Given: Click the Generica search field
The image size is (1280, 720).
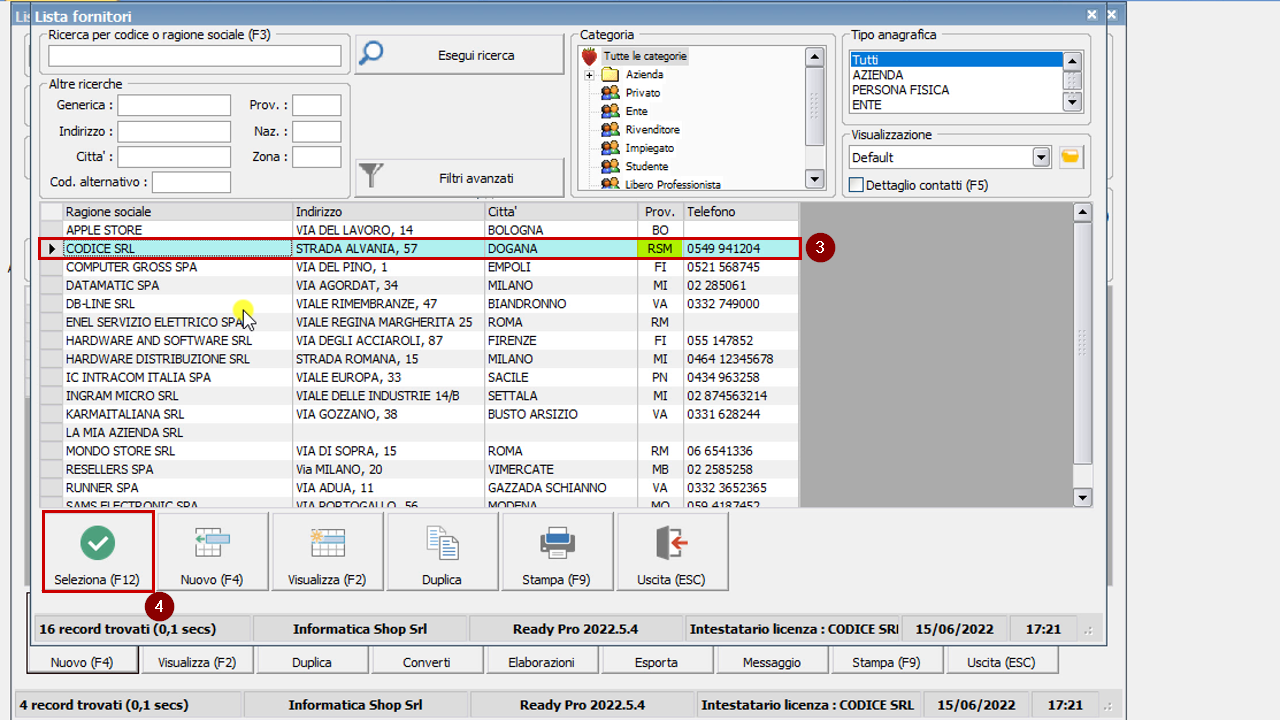Looking at the screenshot, I should tap(174, 105).
